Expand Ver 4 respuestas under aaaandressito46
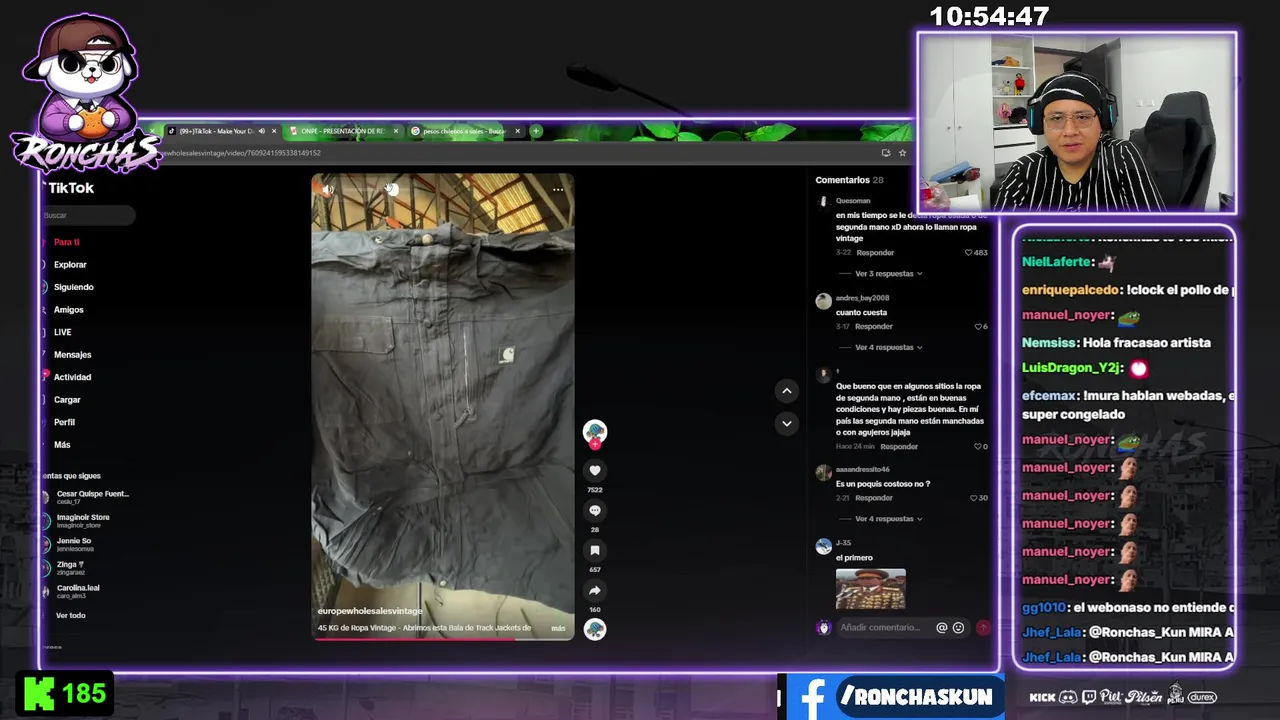 click(x=888, y=519)
